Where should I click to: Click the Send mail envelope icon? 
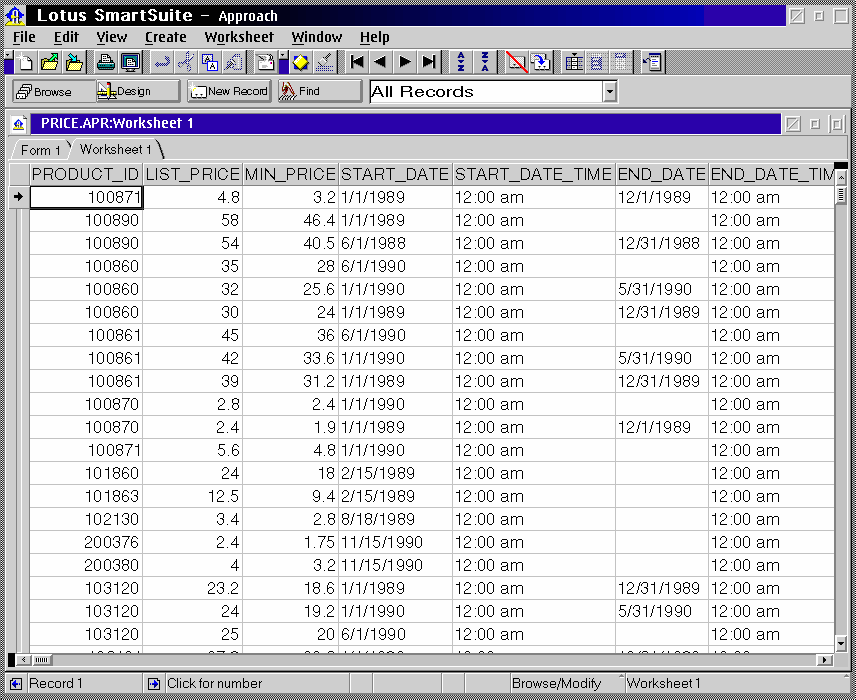point(266,62)
